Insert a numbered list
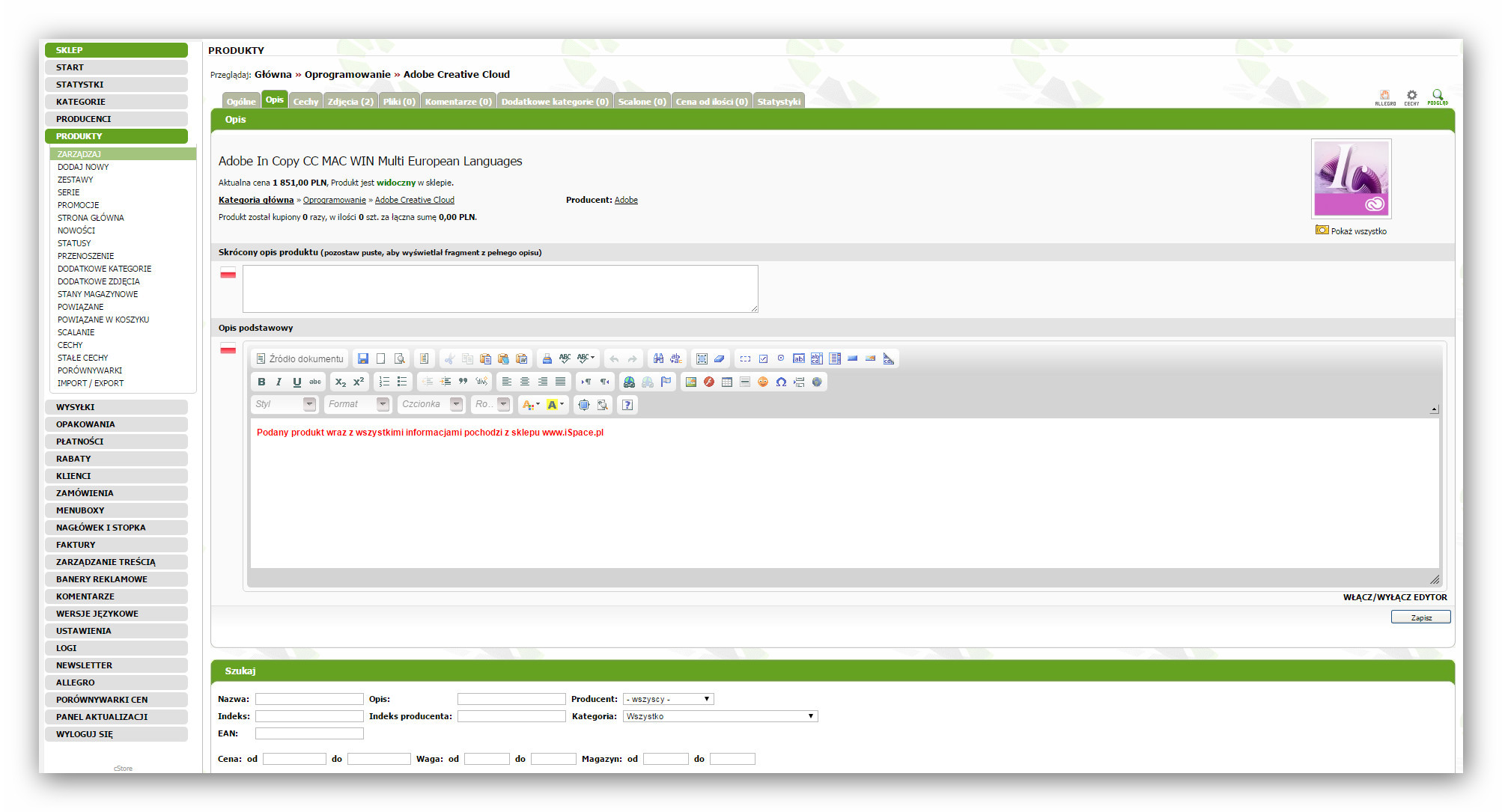Image resolution: width=1502 pixels, height=812 pixels. tap(384, 382)
